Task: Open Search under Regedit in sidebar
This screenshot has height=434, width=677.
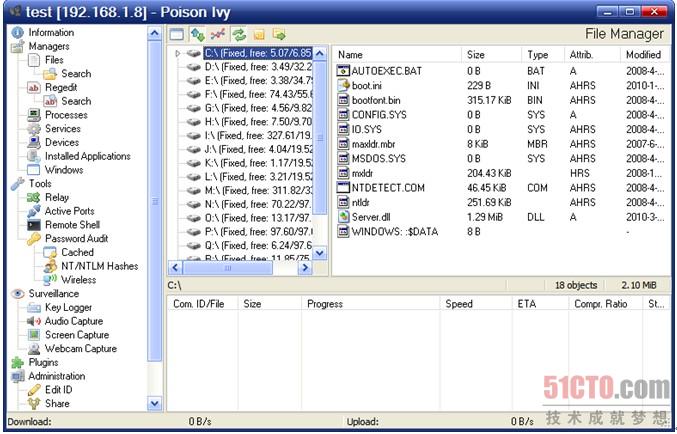Action: point(76,101)
